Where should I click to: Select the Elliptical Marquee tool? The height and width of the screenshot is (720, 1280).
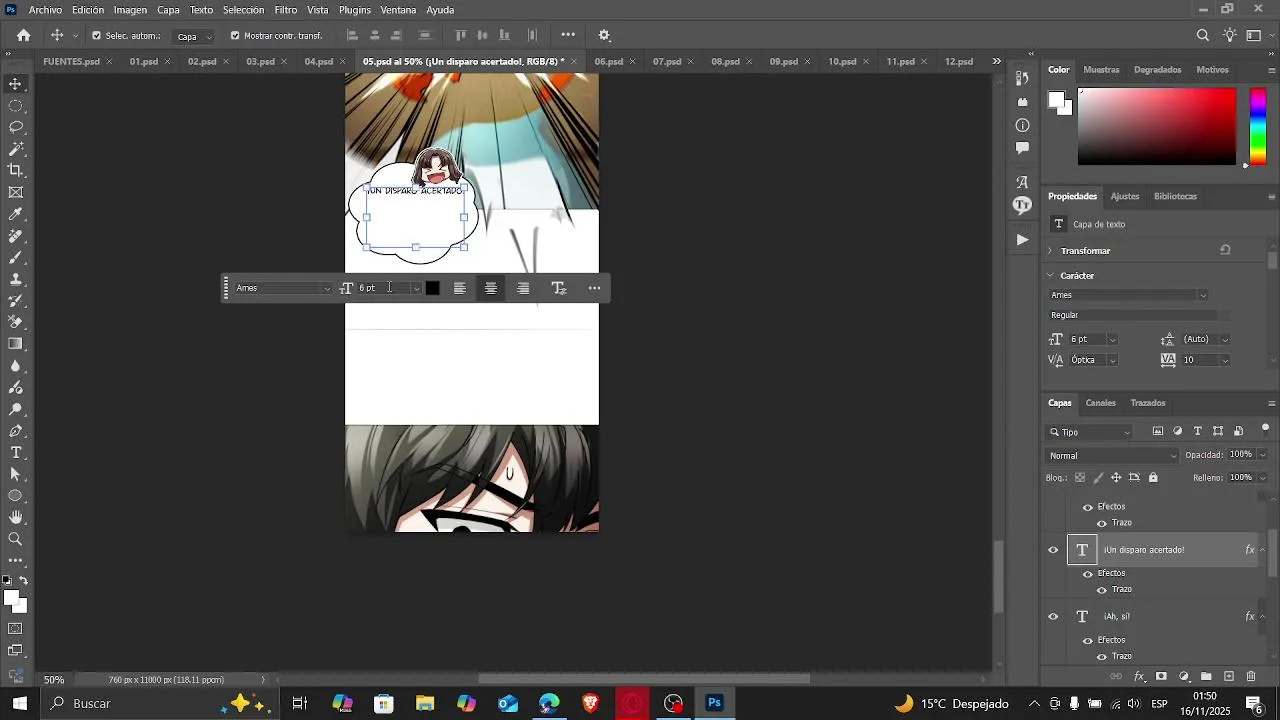[16, 106]
